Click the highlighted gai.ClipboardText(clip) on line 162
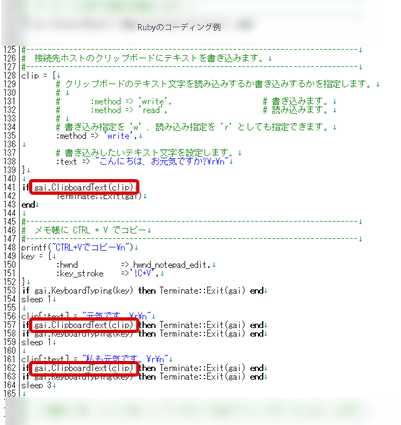This screenshot has height=425, width=401. coord(84,368)
